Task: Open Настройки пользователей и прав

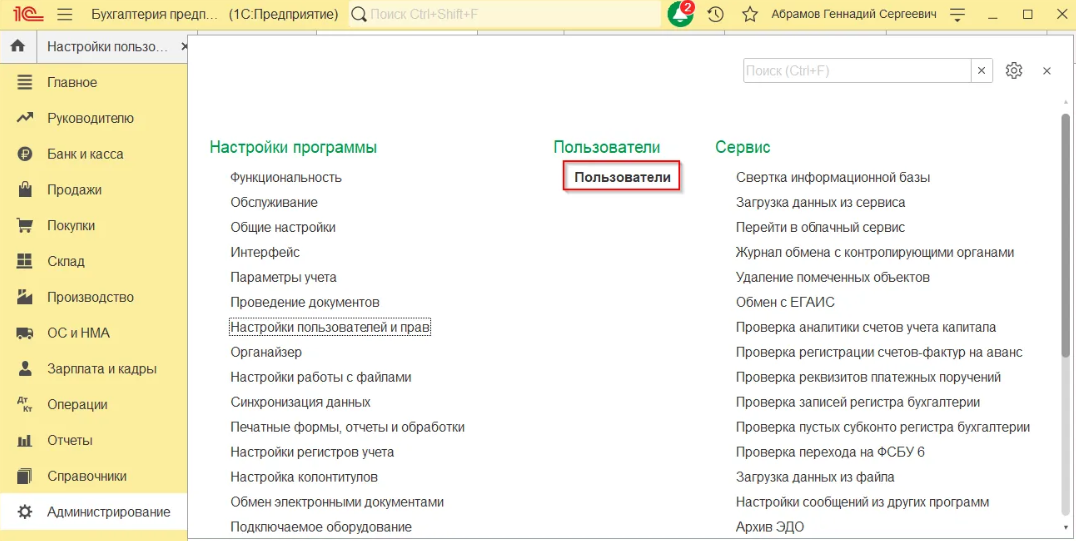Action: click(x=330, y=327)
